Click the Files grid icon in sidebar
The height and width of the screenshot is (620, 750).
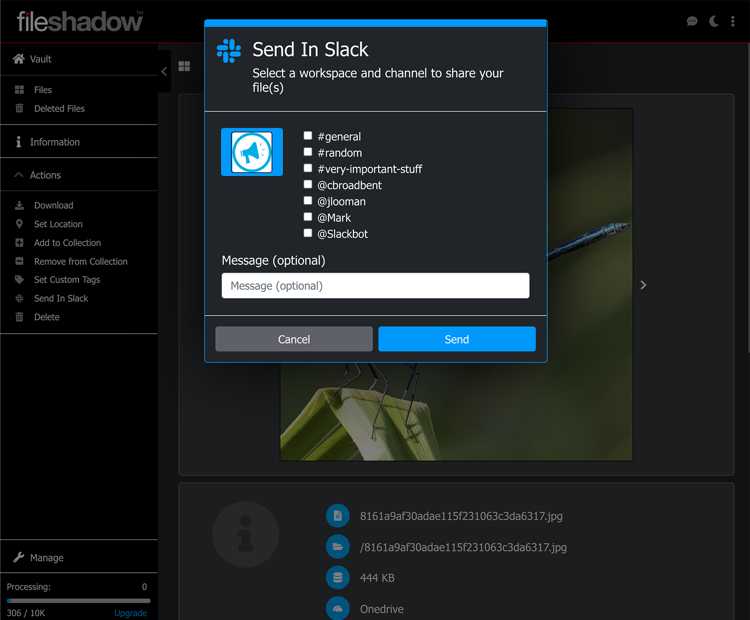pos(19,89)
